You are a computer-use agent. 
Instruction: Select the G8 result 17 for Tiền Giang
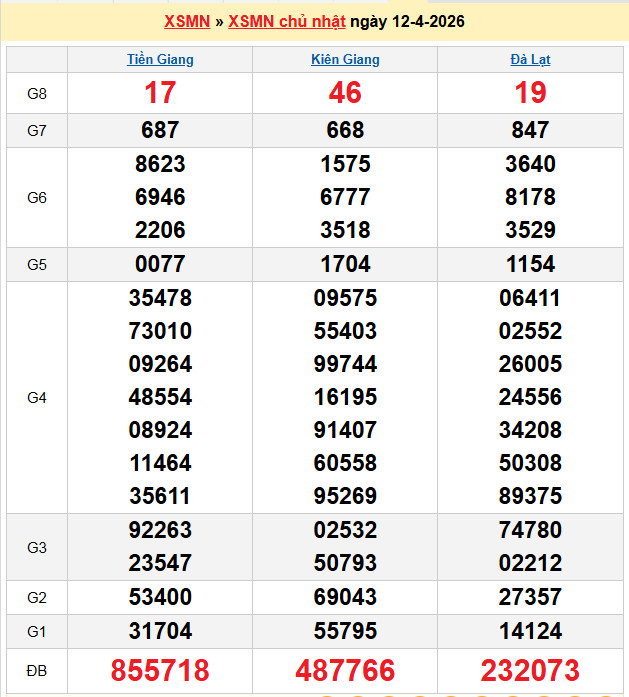[x=160, y=93]
